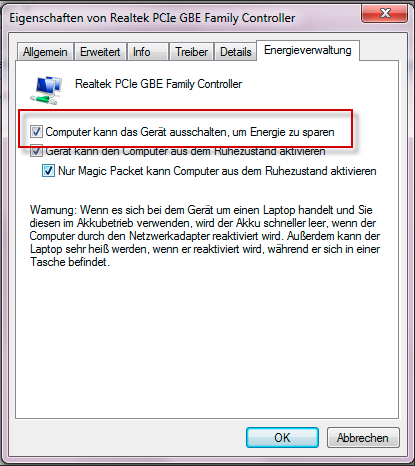Click the dialog title bar text

pyautogui.click(x=152, y=18)
